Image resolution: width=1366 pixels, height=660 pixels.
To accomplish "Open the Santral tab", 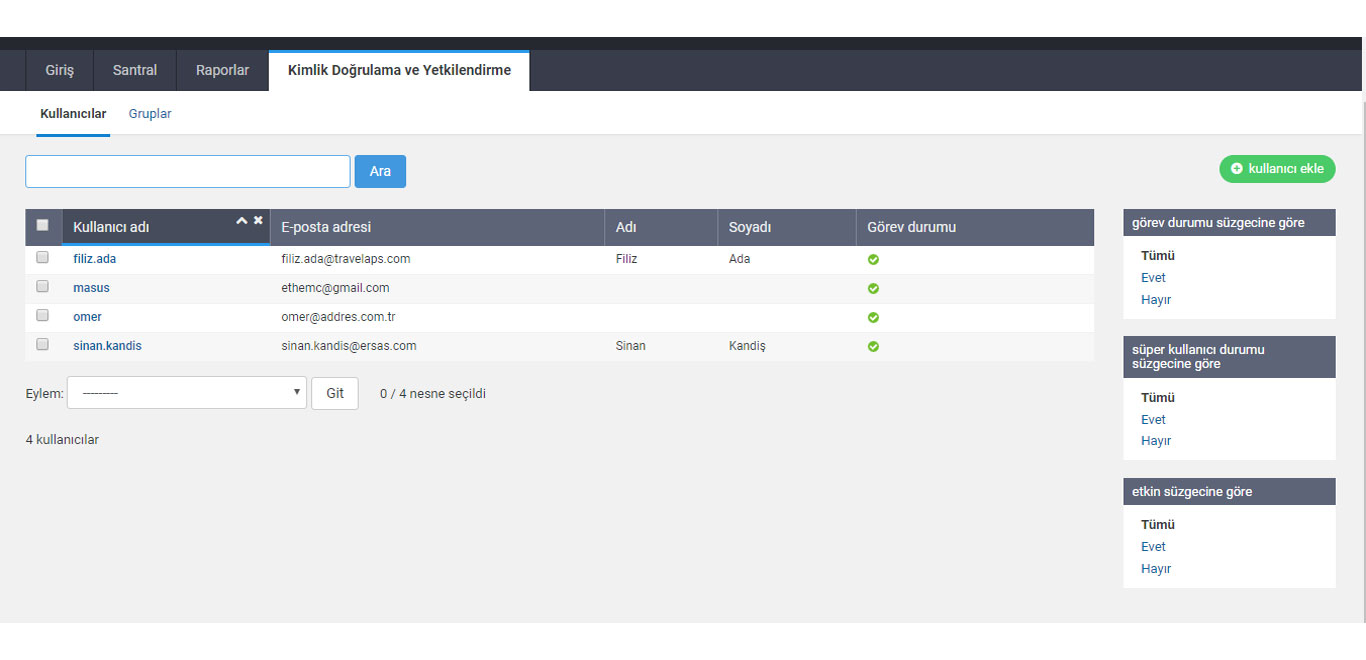I will pos(135,71).
